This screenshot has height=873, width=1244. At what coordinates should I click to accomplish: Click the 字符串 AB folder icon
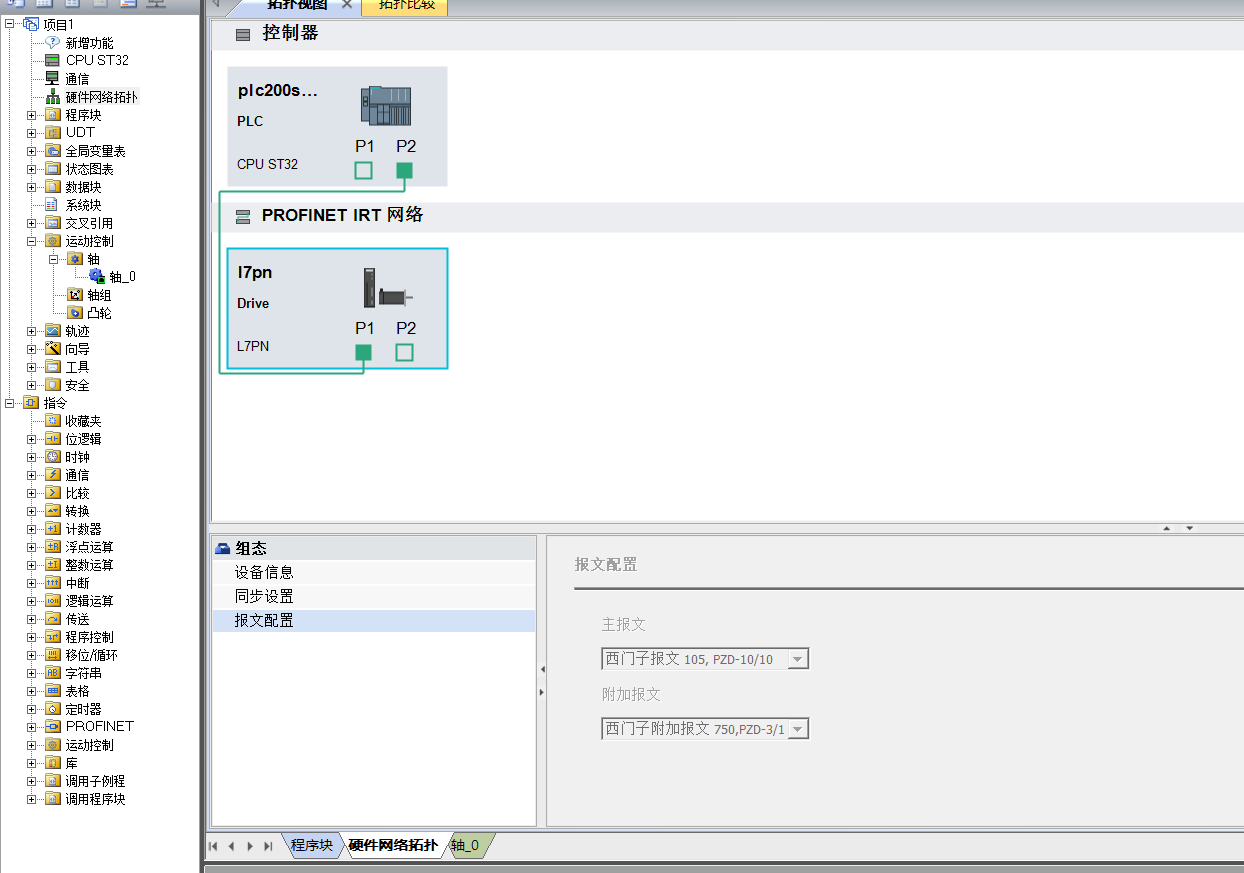[x=53, y=672]
